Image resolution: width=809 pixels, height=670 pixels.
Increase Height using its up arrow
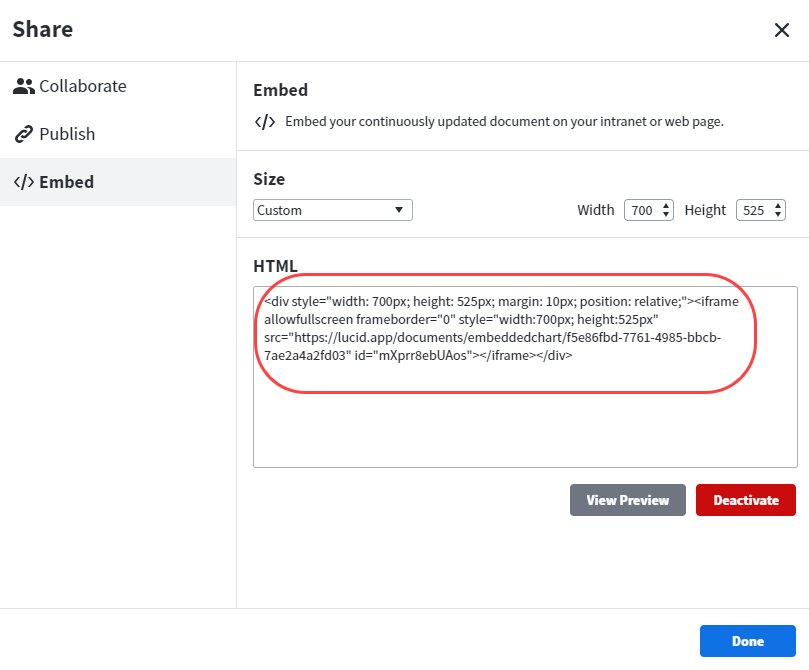(x=779, y=205)
